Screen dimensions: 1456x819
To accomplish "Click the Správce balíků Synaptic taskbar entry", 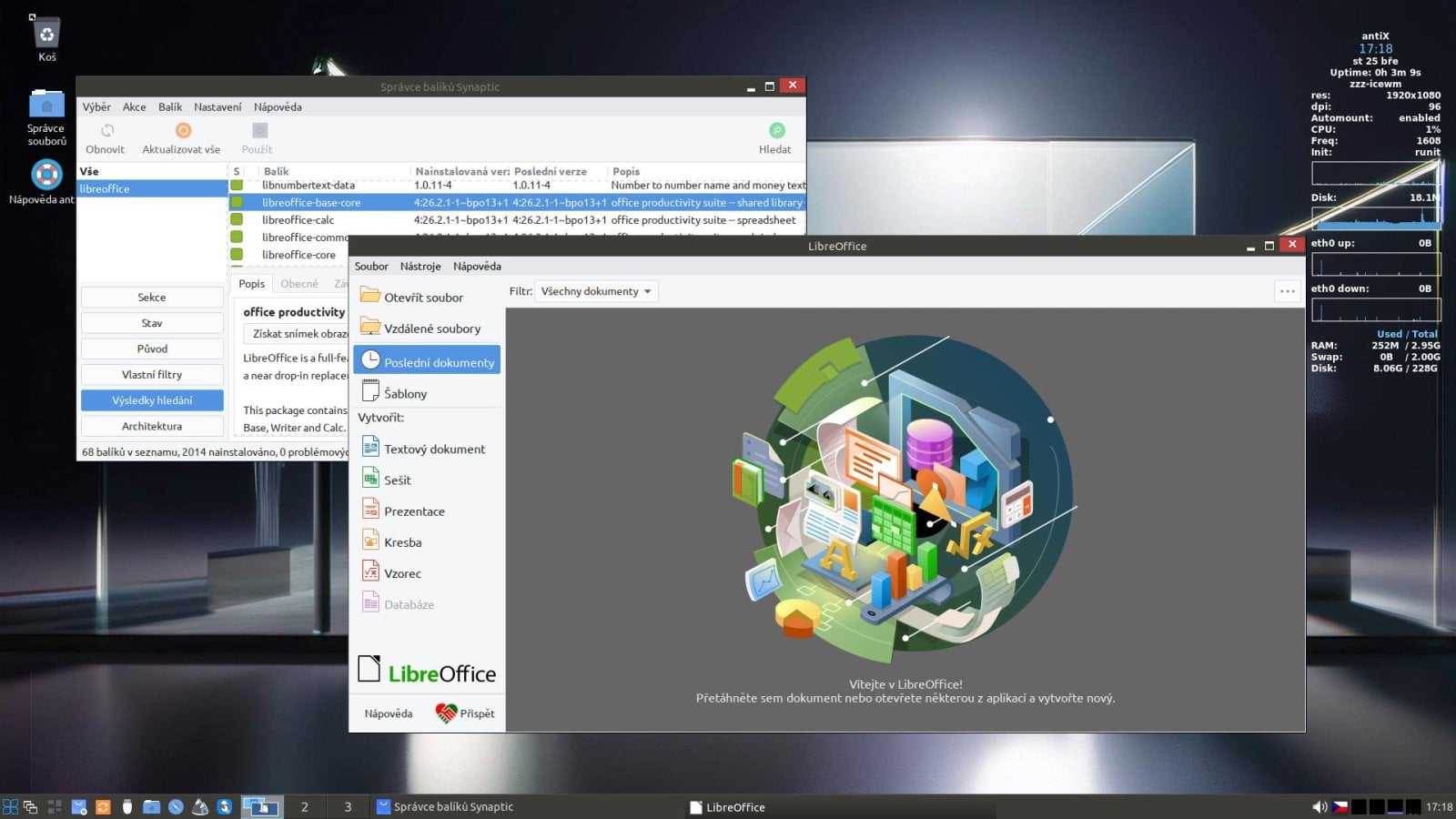I will [528, 806].
